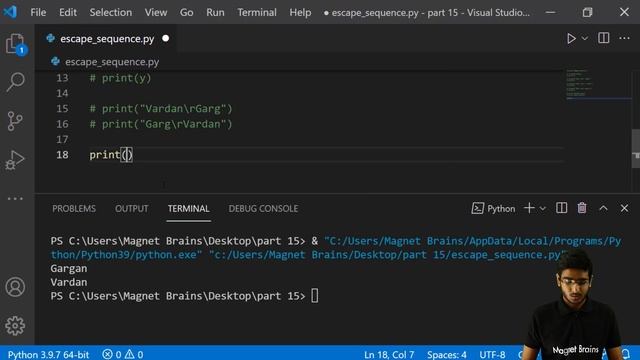Click the editor vertical scrollbar
Viewport: 640px width, 360px height.
[x=636, y=149]
